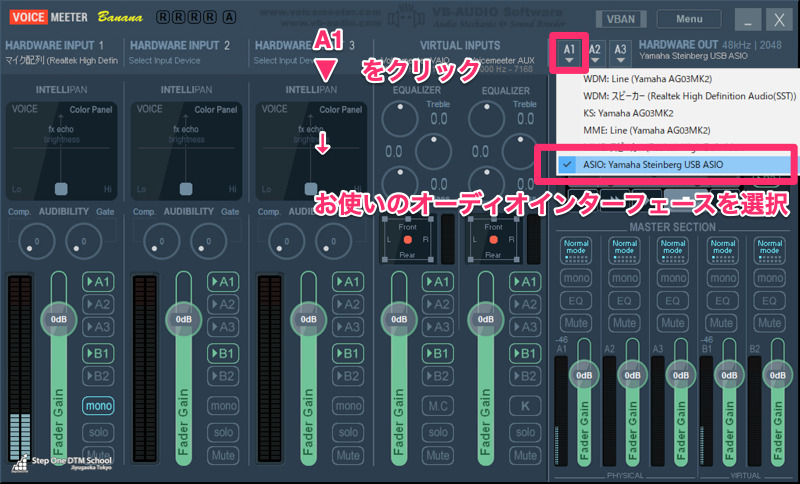Viewport: 800px width, 484px height.
Task: Toggle A3 routing on Voicemeeter VAIO strip
Action: [438, 327]
